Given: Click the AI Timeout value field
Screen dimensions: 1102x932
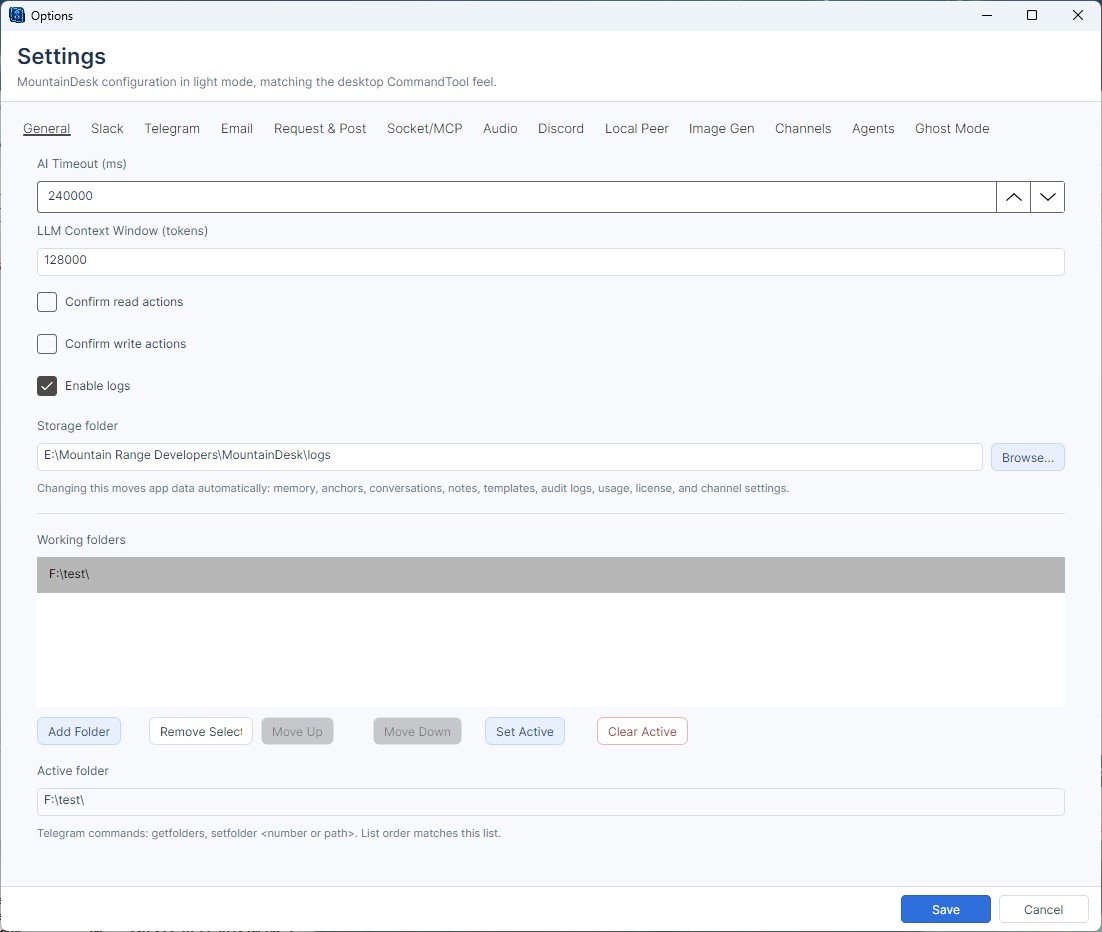Looking at the screenshot, I should 517,197.
